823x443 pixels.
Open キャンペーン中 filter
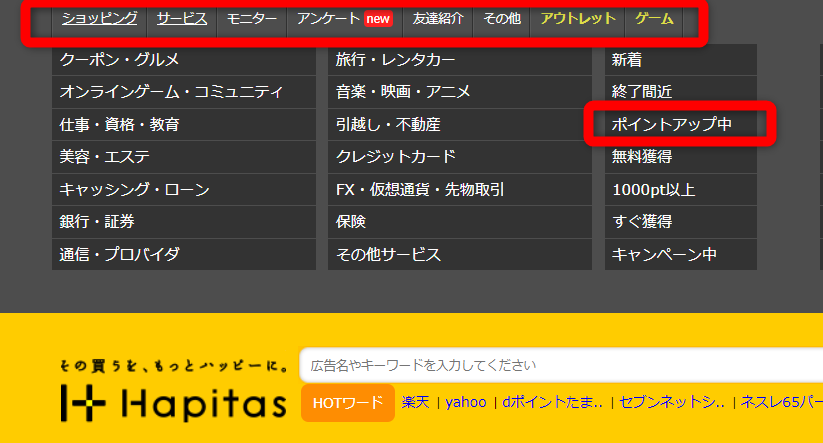point(681,254)
